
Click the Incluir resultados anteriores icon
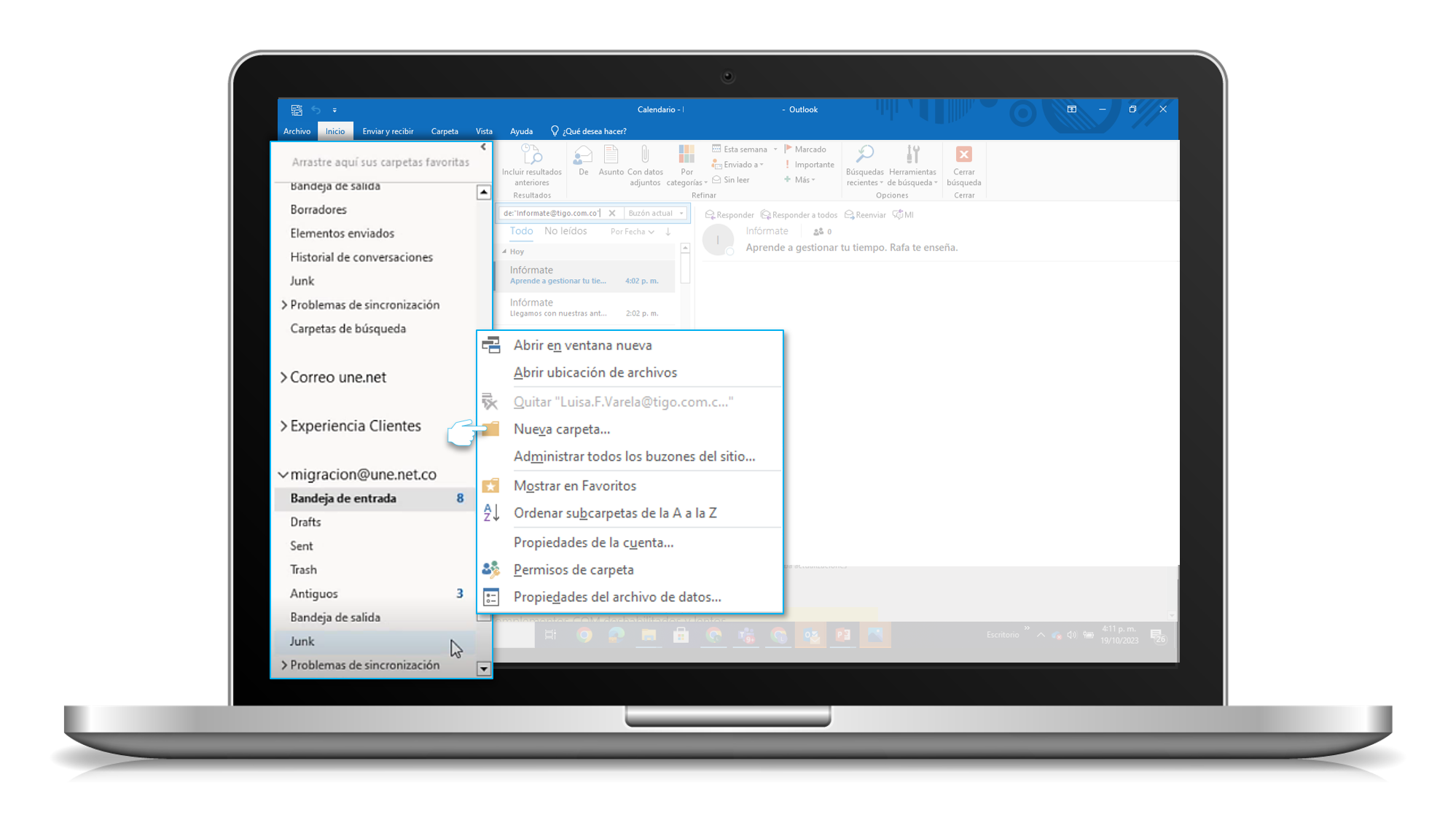tap(531, 155)
